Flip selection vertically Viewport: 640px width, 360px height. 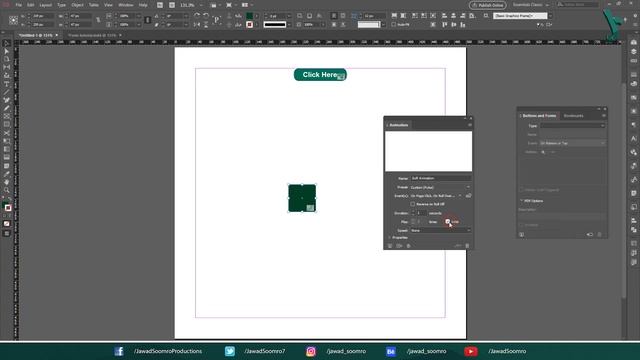(x=206, y=25)
